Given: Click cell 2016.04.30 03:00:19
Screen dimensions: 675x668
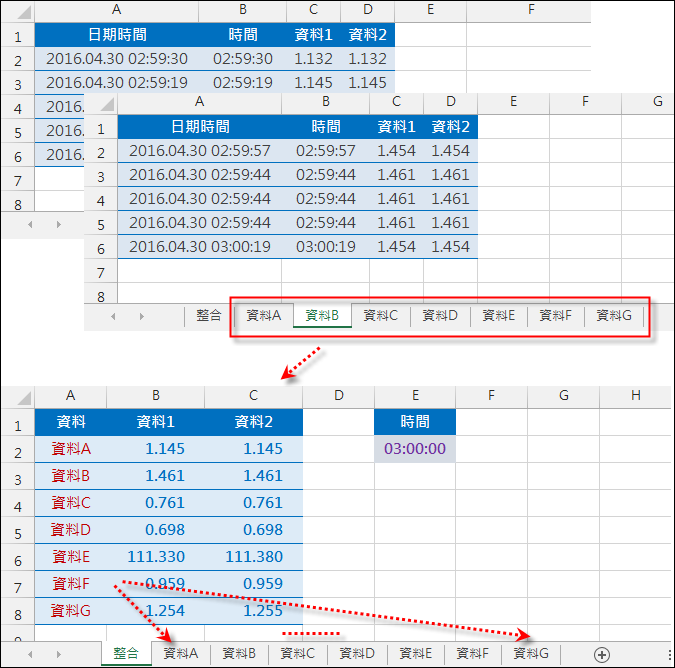Looking at the screenshot, I should click(x=200, y=247).
